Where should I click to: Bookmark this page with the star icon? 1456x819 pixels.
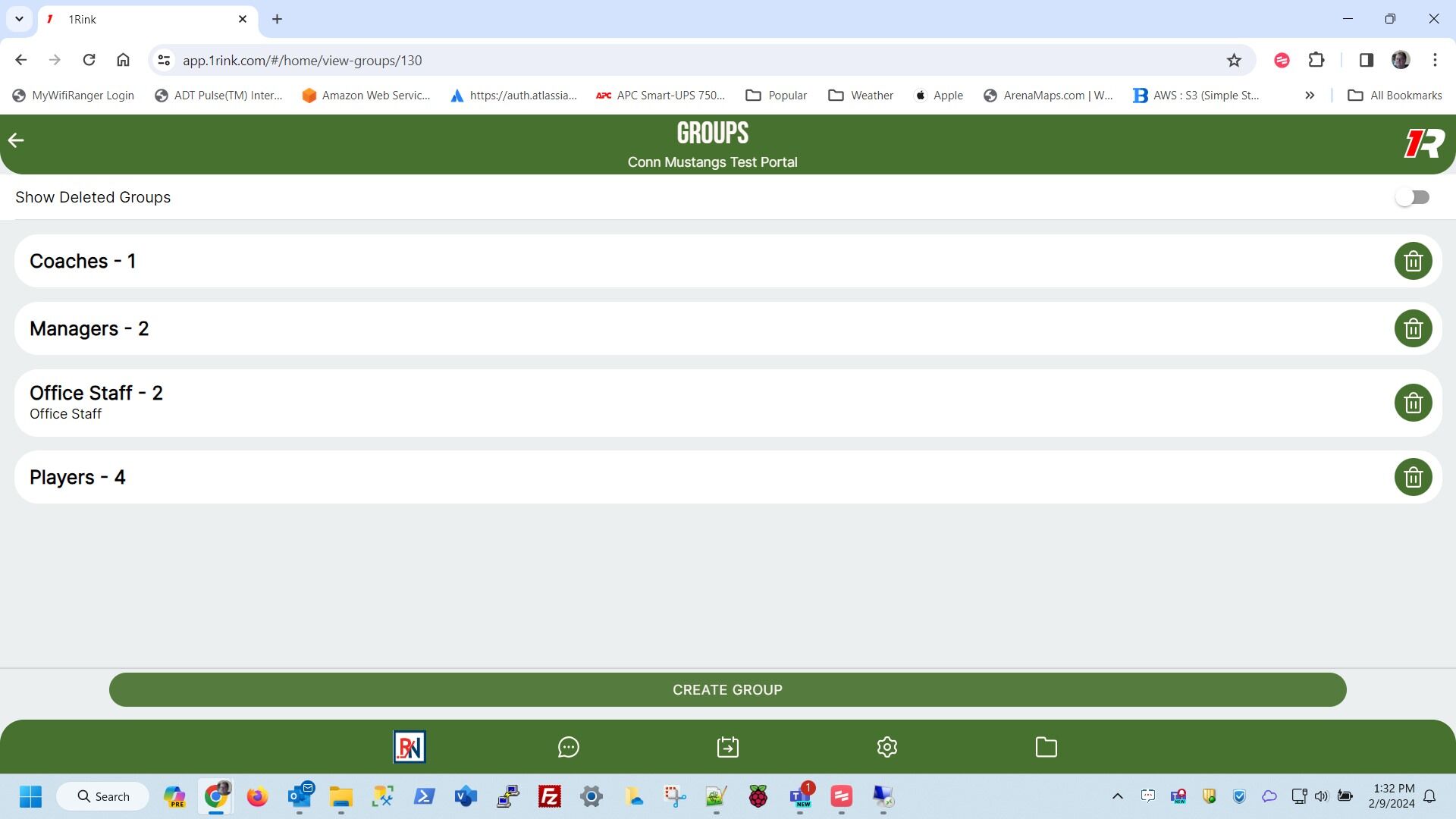pyautogui.click(x=1234, y=61)
